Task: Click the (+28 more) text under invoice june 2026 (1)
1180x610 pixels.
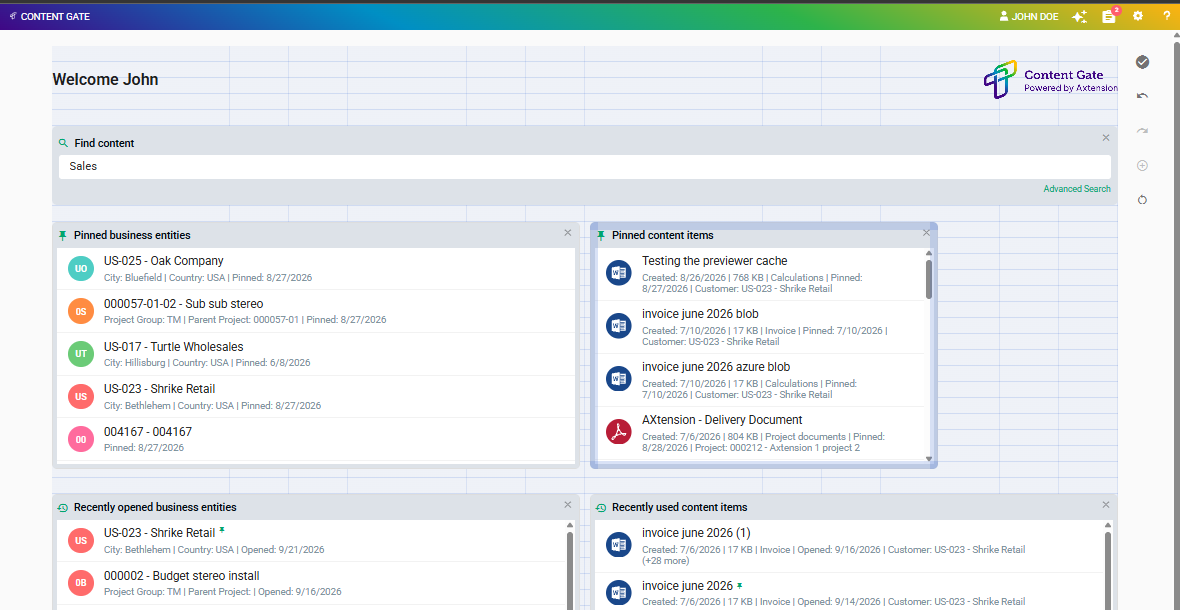Action: tap(665, 561)
